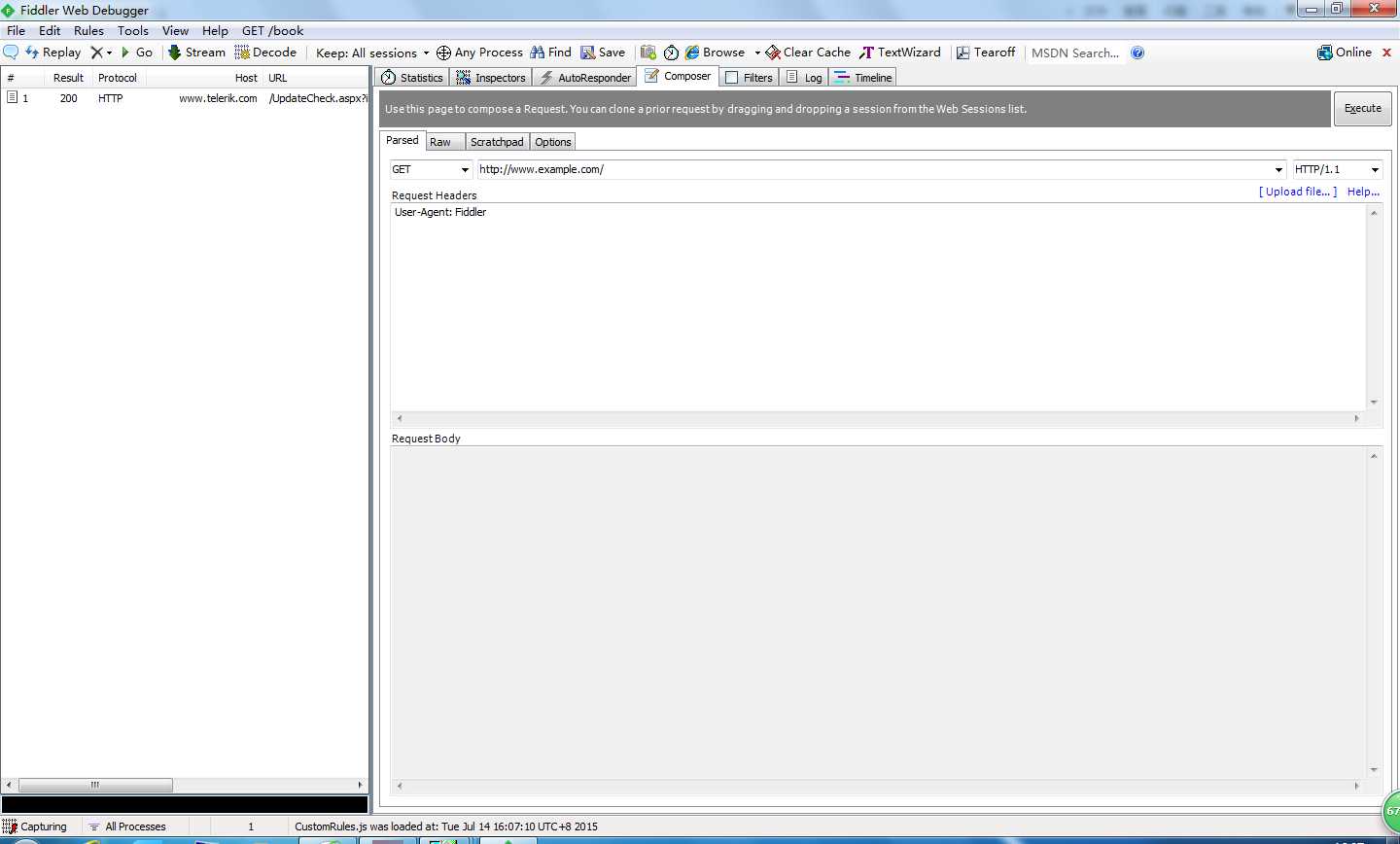Click the GET /book menu item
The width and height of the screenshot is (1400, 844).
[273, 30]
